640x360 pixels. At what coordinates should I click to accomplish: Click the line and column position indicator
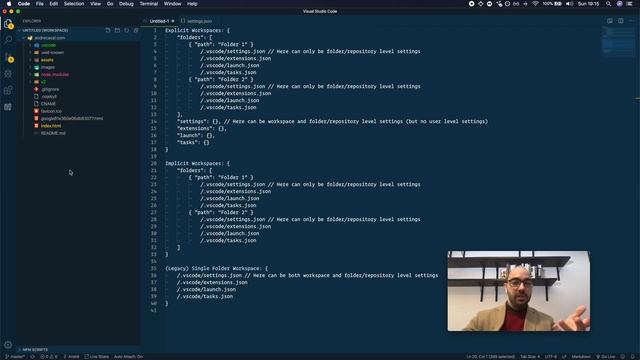point(491,356)
